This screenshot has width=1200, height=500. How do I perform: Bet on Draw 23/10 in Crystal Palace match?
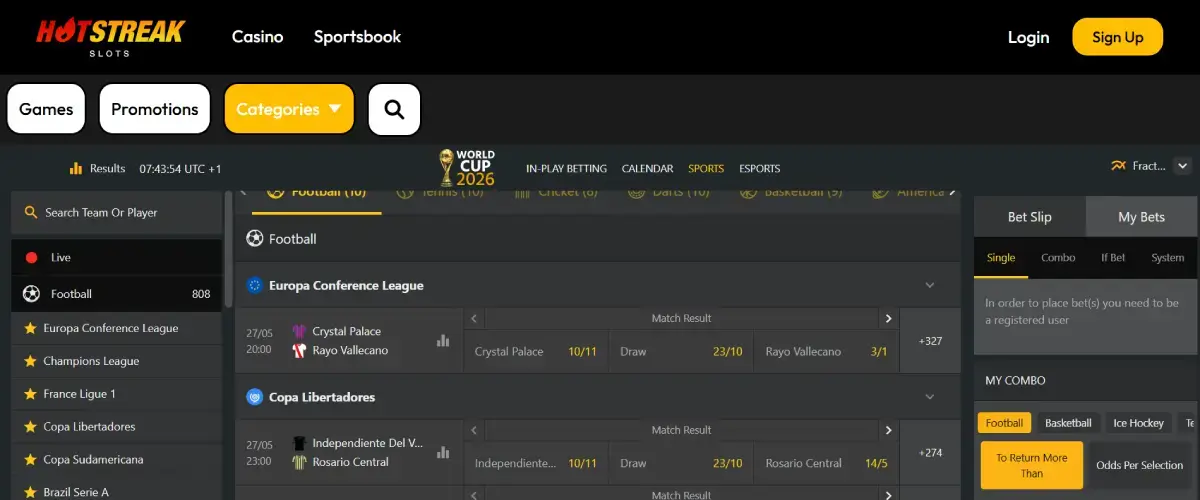(x=681, y=352)
